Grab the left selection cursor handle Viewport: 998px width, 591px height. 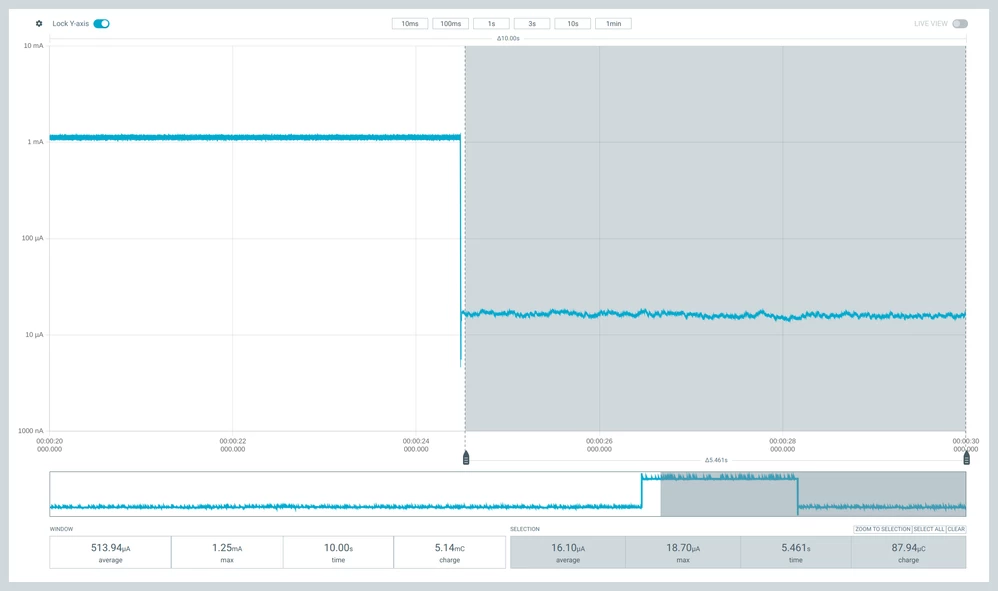click(x=466, y=458)
